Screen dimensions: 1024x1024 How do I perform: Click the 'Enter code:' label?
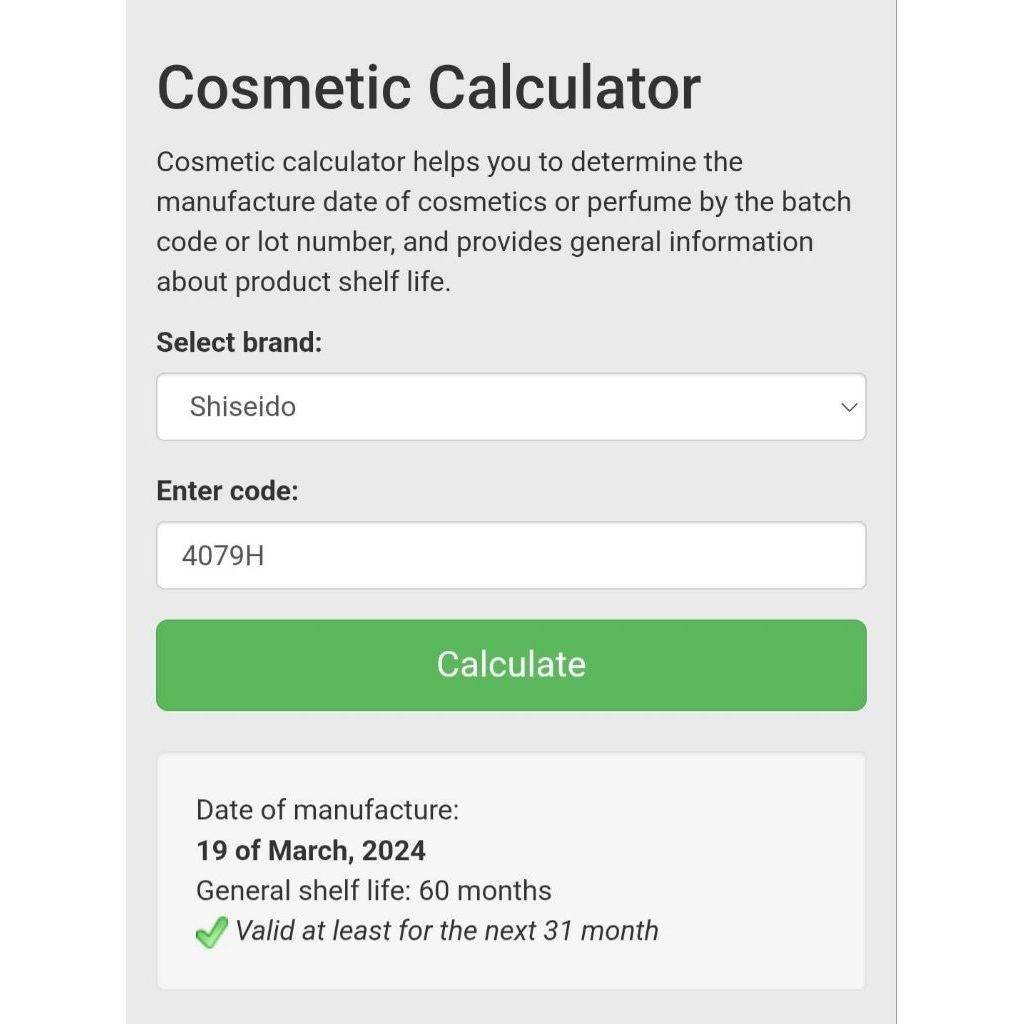227,490
